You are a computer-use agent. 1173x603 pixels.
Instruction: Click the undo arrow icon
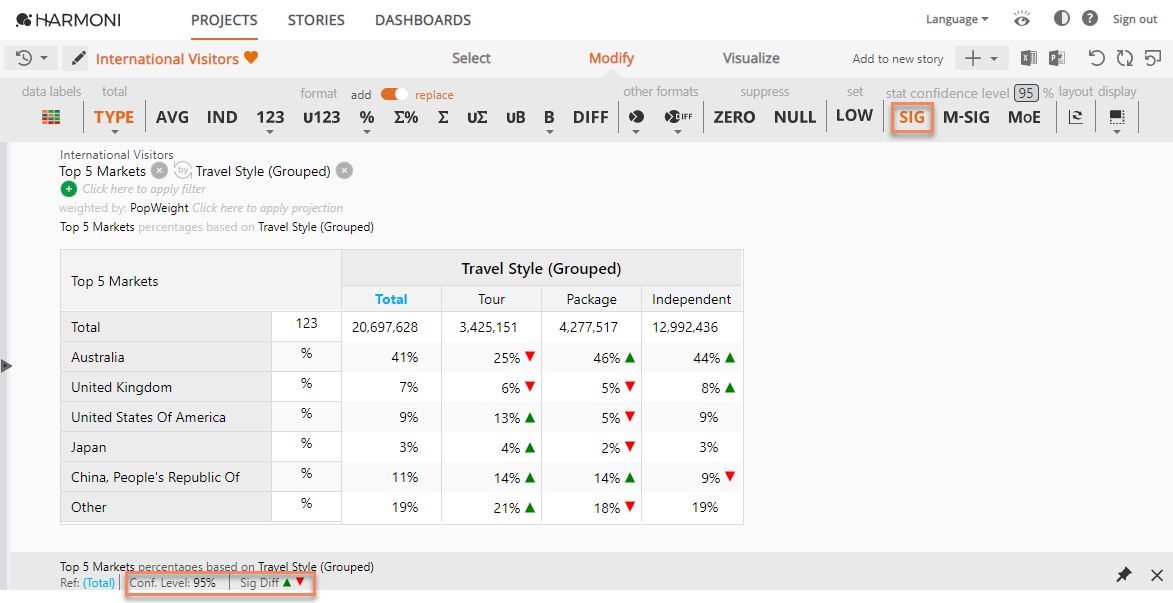click(x=1097, y=59)
